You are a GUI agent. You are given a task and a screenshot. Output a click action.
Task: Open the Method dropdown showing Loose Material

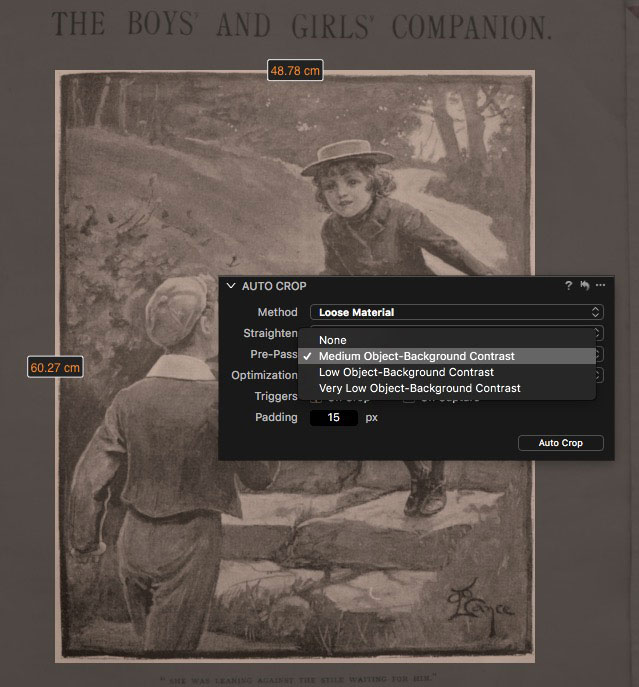pyautogui.click(x=457, y=312)
